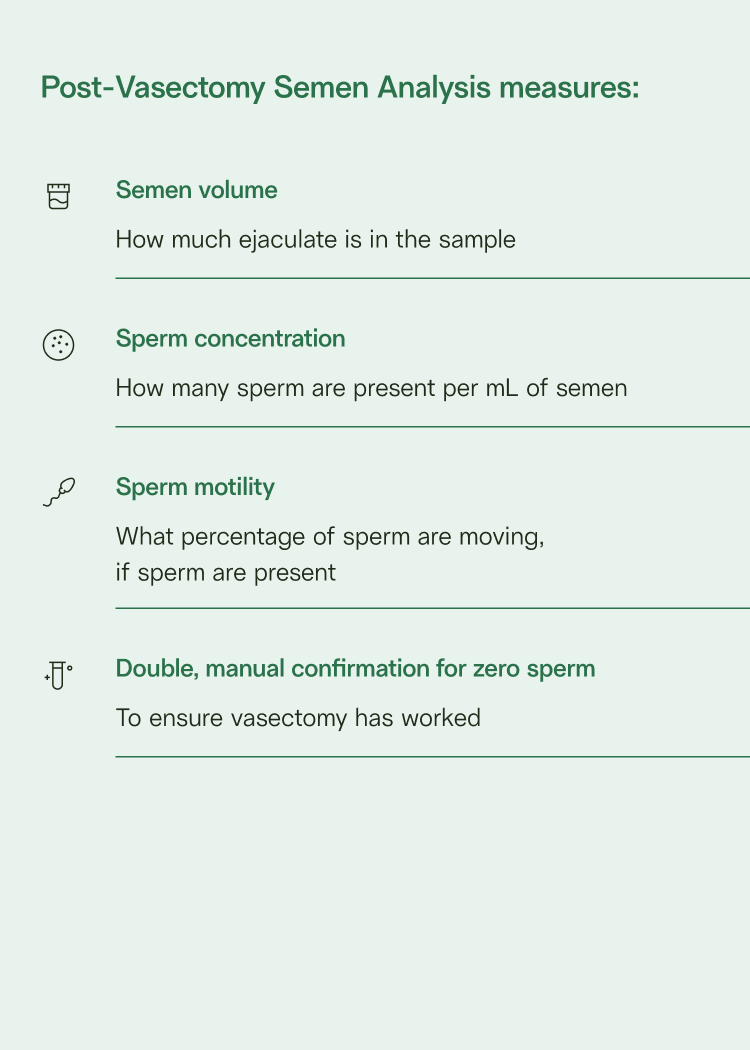Click the test tube confirmation icon
The width and height of the screenshot is (750, 1050).
point(58,675)
